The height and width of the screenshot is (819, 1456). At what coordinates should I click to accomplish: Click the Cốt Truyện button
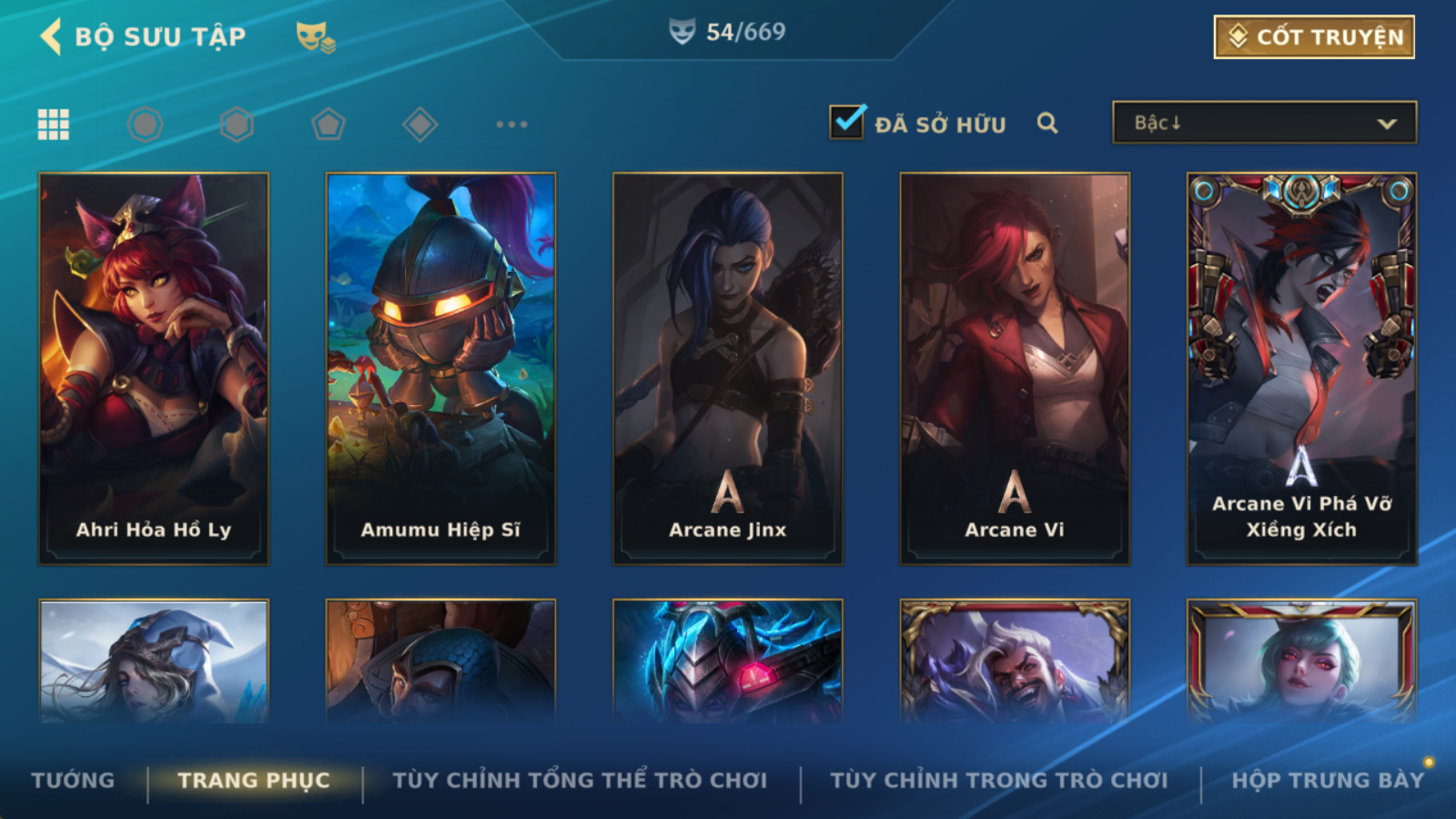pos(1314,37)
